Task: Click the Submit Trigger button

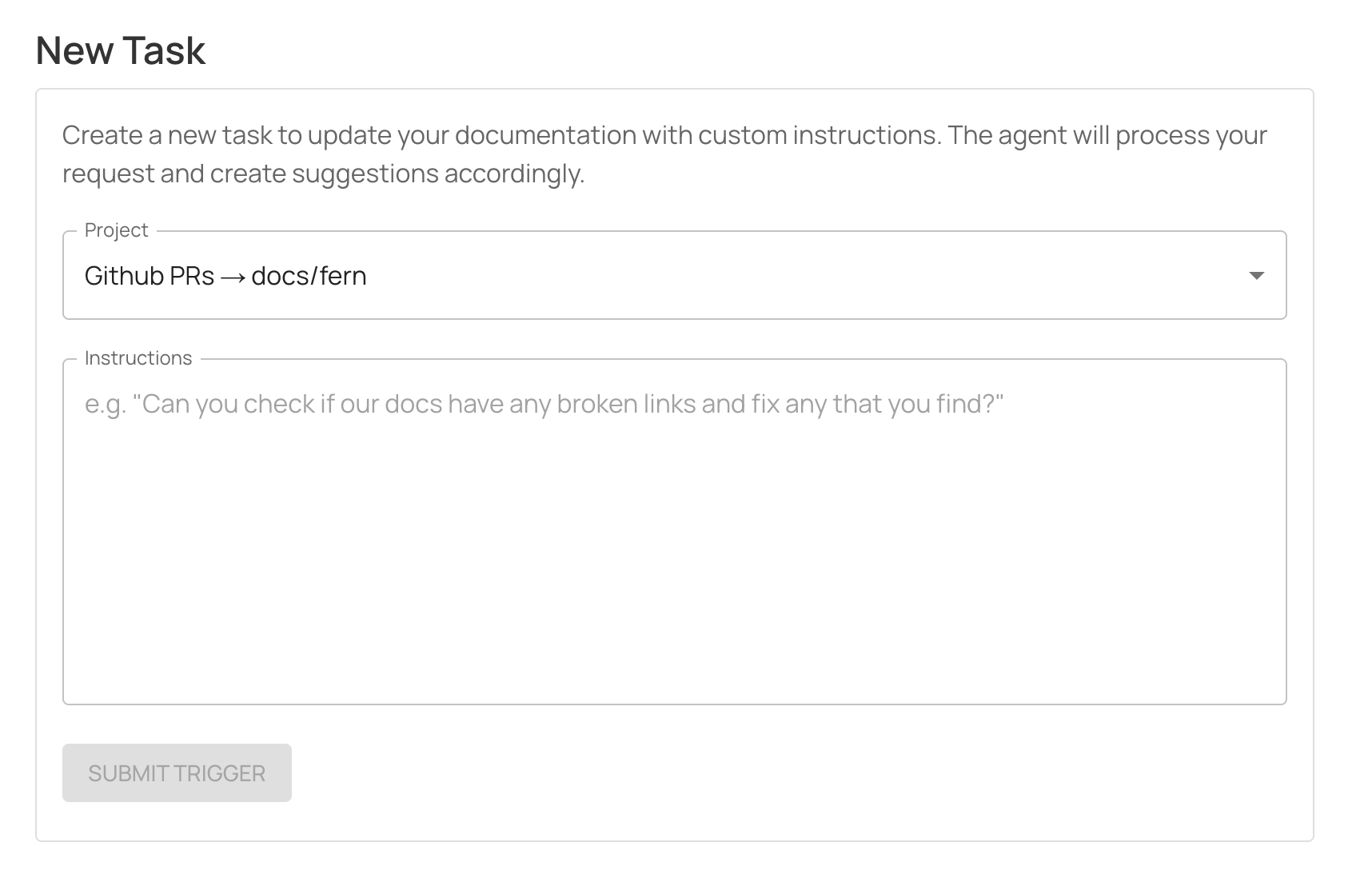Action: click(x=176, y=772)
